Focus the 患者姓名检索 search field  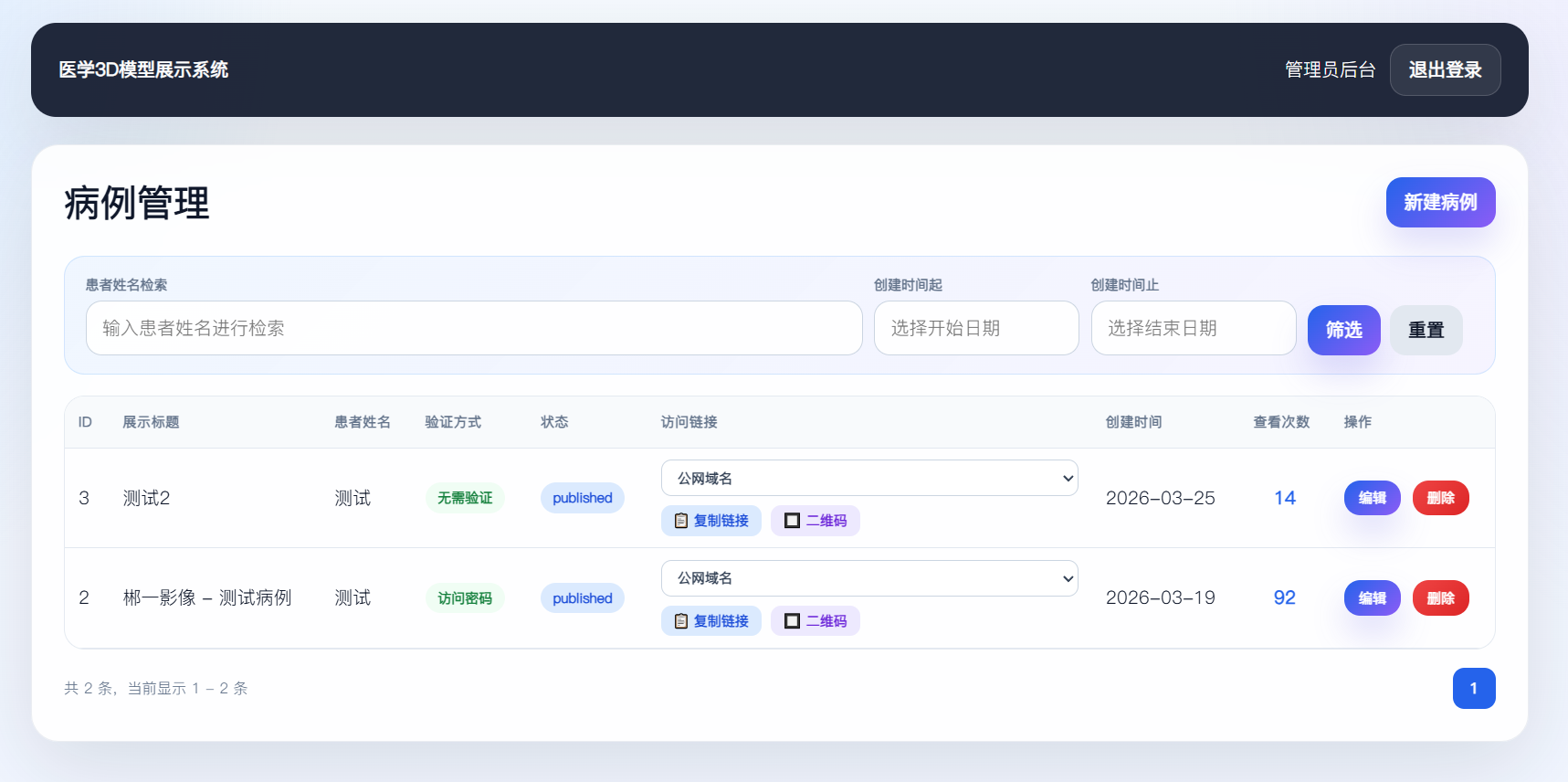click(473, 328)
